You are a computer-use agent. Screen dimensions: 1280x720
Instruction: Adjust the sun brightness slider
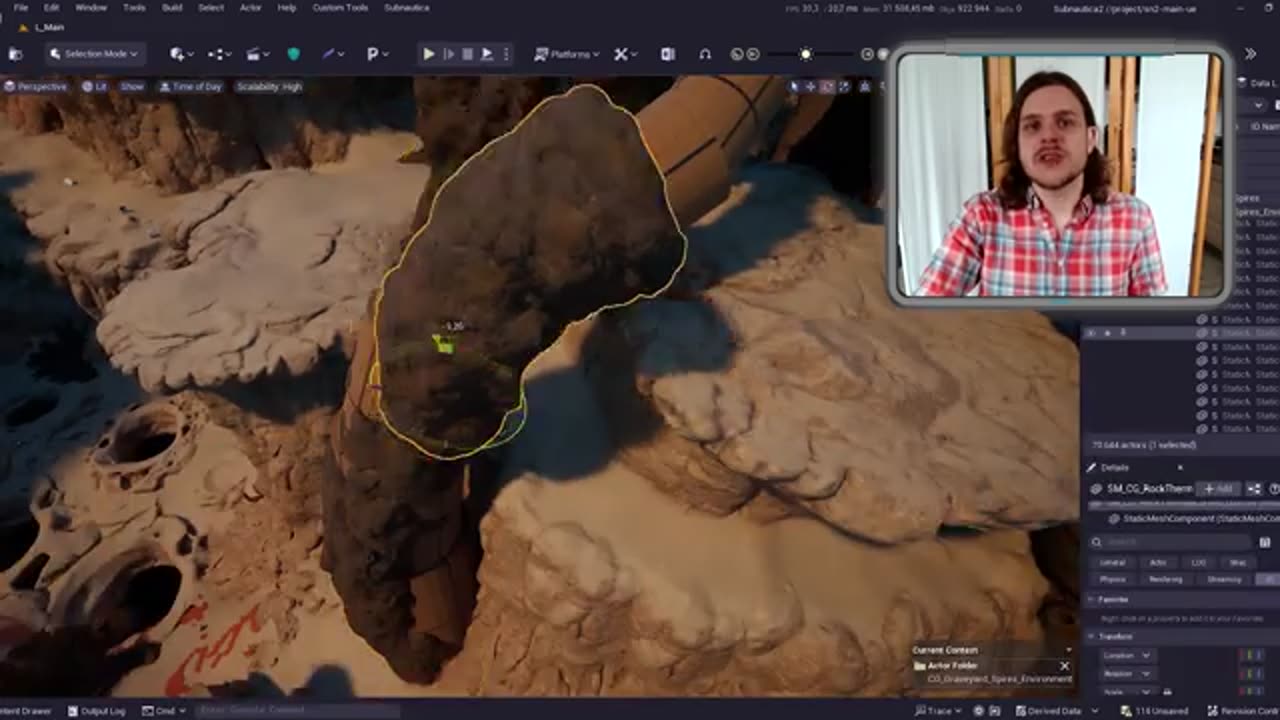tap(806, 54)
